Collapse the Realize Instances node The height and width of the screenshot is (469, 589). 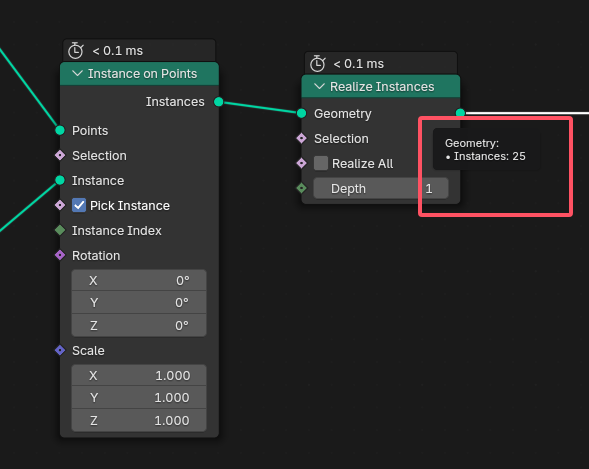click(319, 86)
